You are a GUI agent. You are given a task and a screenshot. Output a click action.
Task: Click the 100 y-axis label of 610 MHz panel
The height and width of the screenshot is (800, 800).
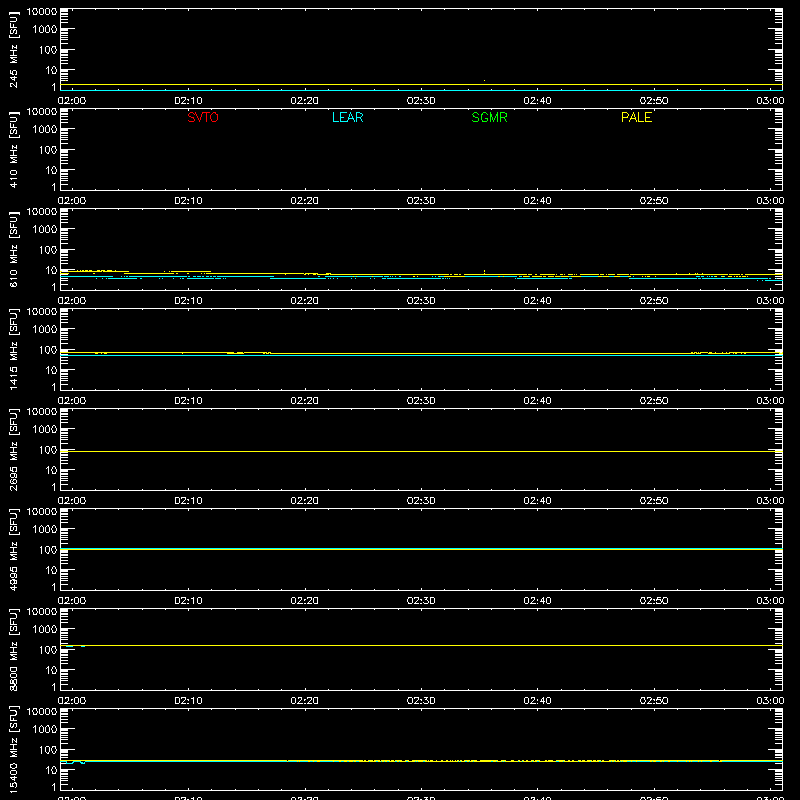[48, 249]
